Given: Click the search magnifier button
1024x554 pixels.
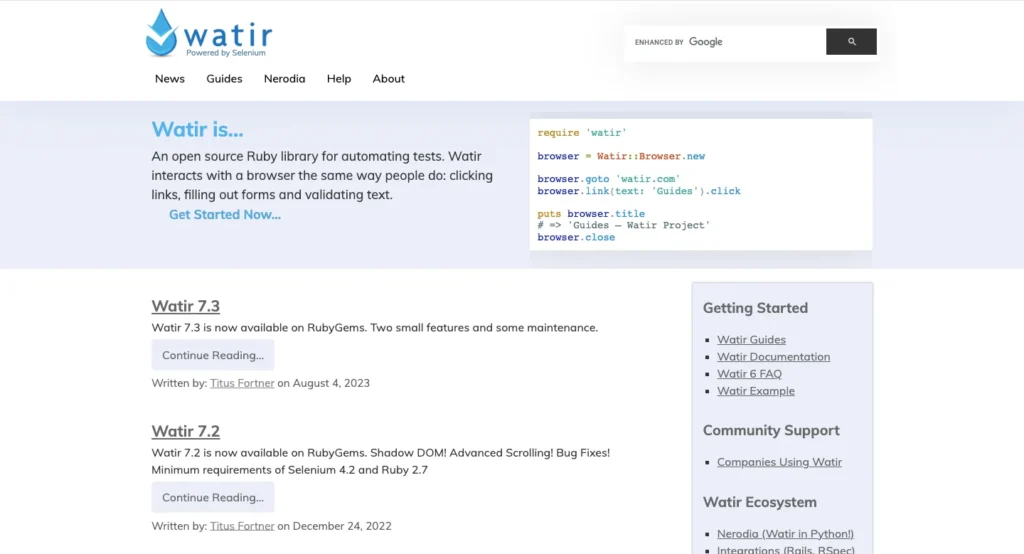Looking at the screenshot, I should click(x=851, y=42).
